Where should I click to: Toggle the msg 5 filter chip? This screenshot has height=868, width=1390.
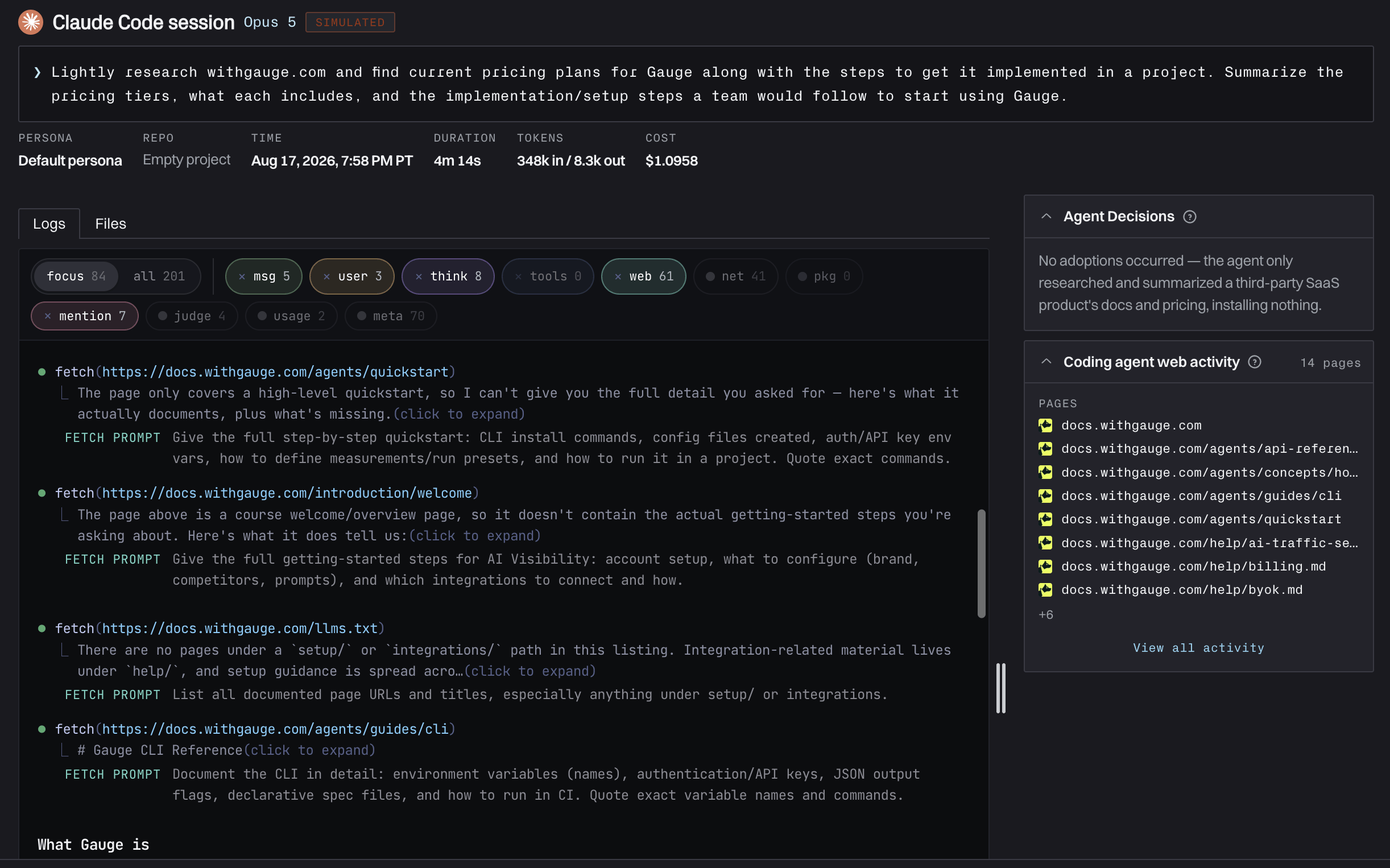(264, 276)
